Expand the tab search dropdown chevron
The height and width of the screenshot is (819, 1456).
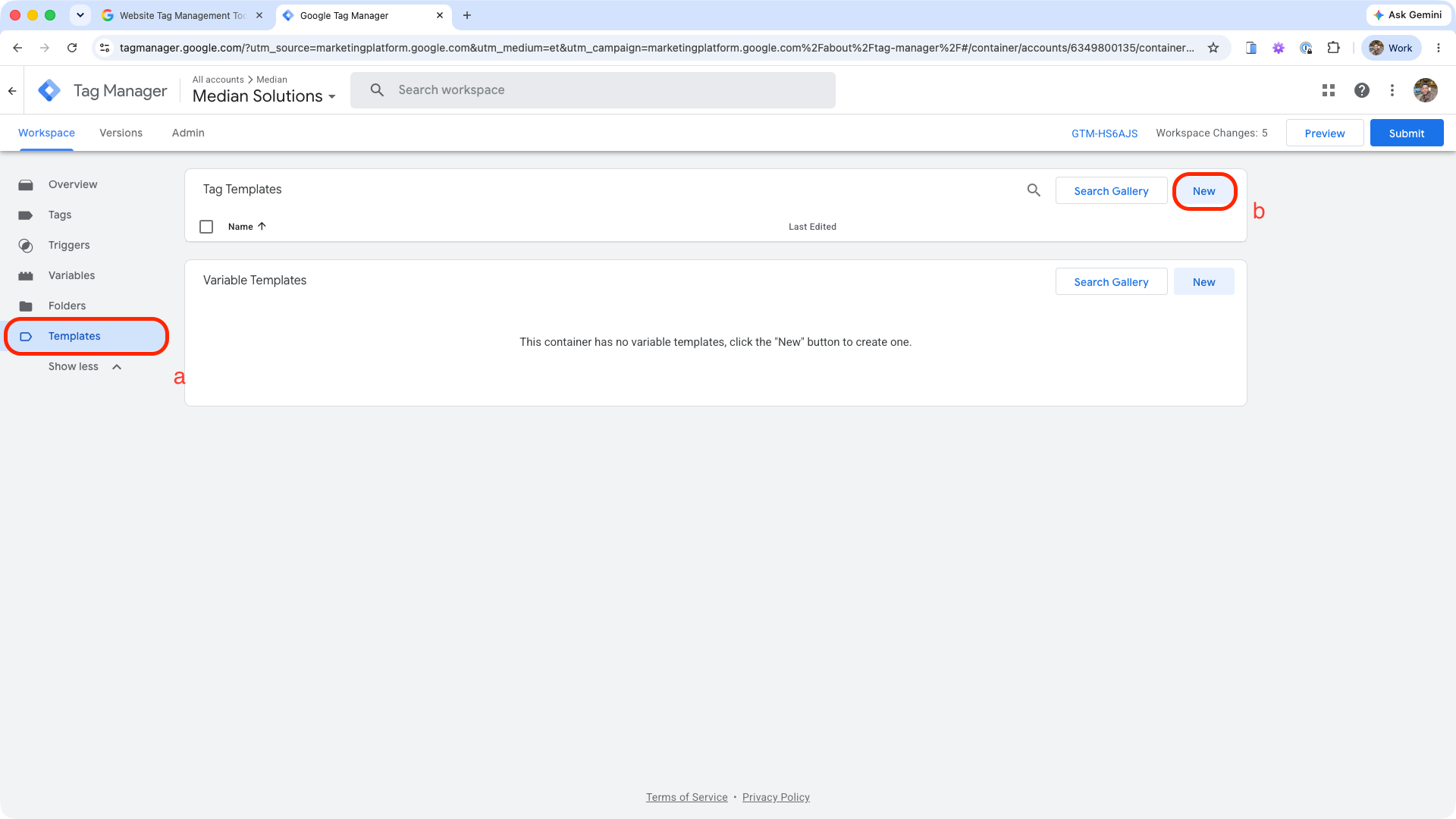(80, 15)
